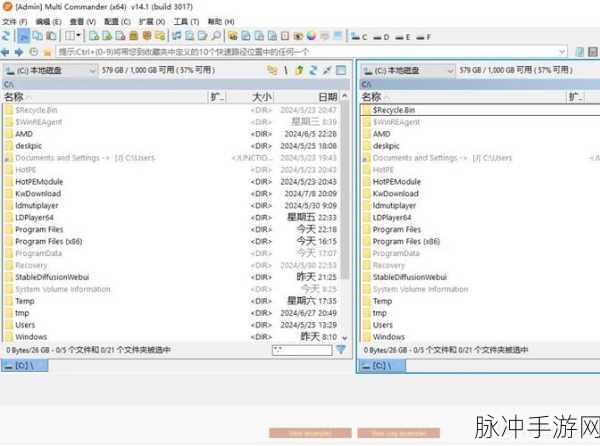Open the toolbar search magnifier tool
The width and height of the screenshot is (600, 446).
(x=216, y=36)
